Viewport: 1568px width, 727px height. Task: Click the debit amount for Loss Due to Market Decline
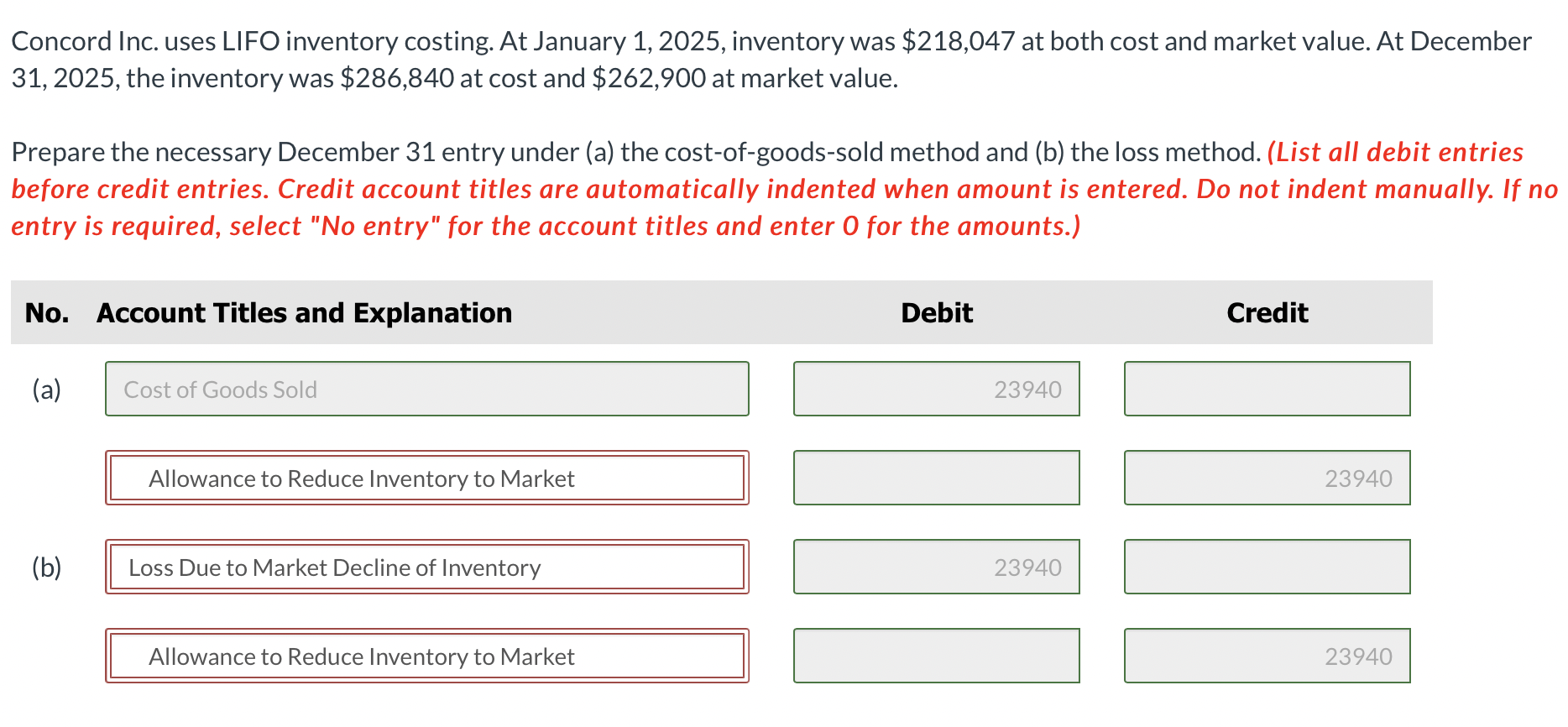936,567
